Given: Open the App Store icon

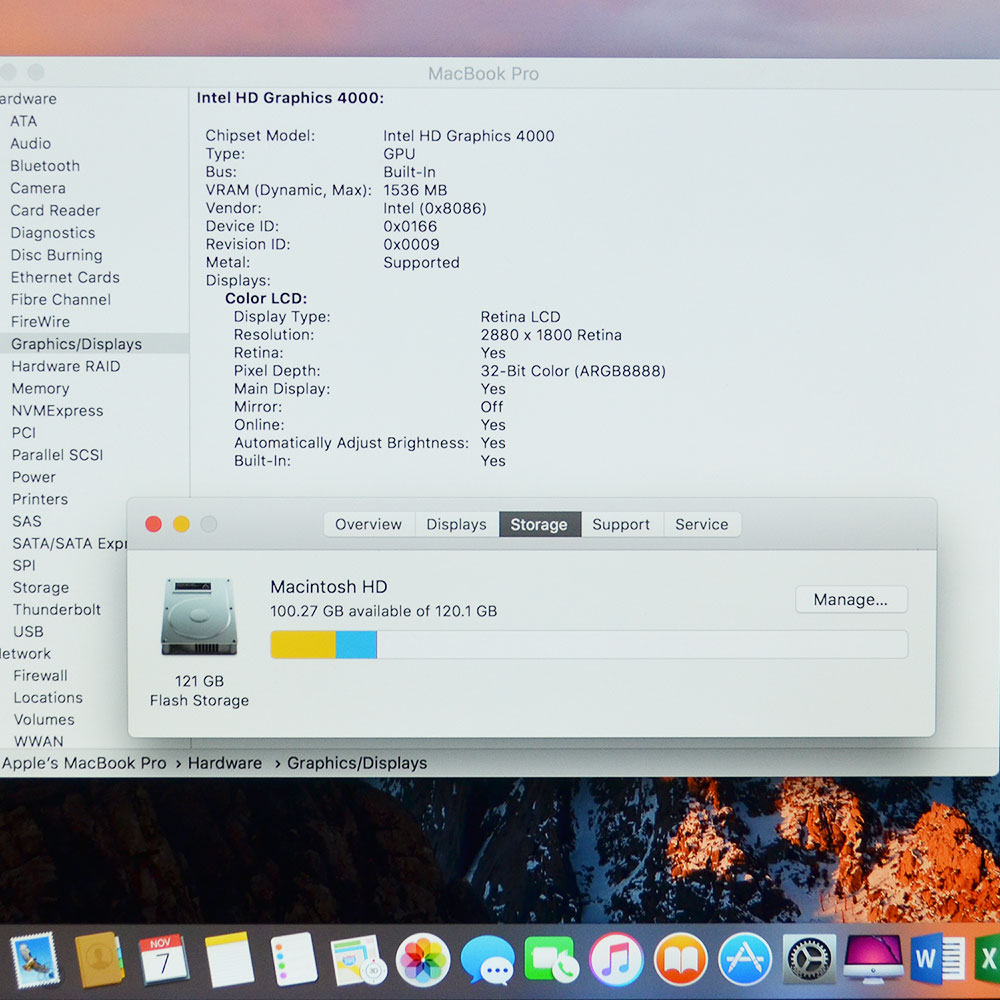Looking at the screenshot, I should pos(745,959).
